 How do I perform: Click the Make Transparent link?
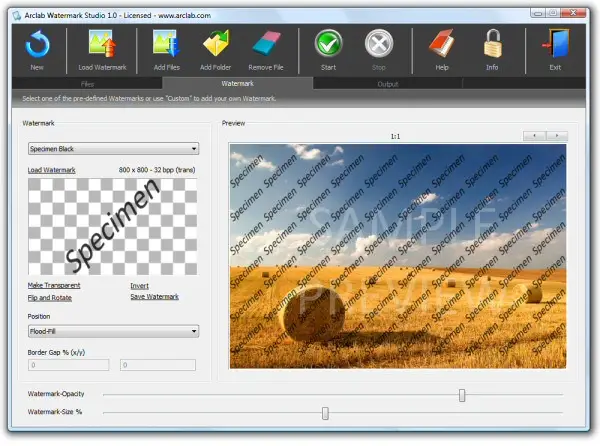coord(54,285)
